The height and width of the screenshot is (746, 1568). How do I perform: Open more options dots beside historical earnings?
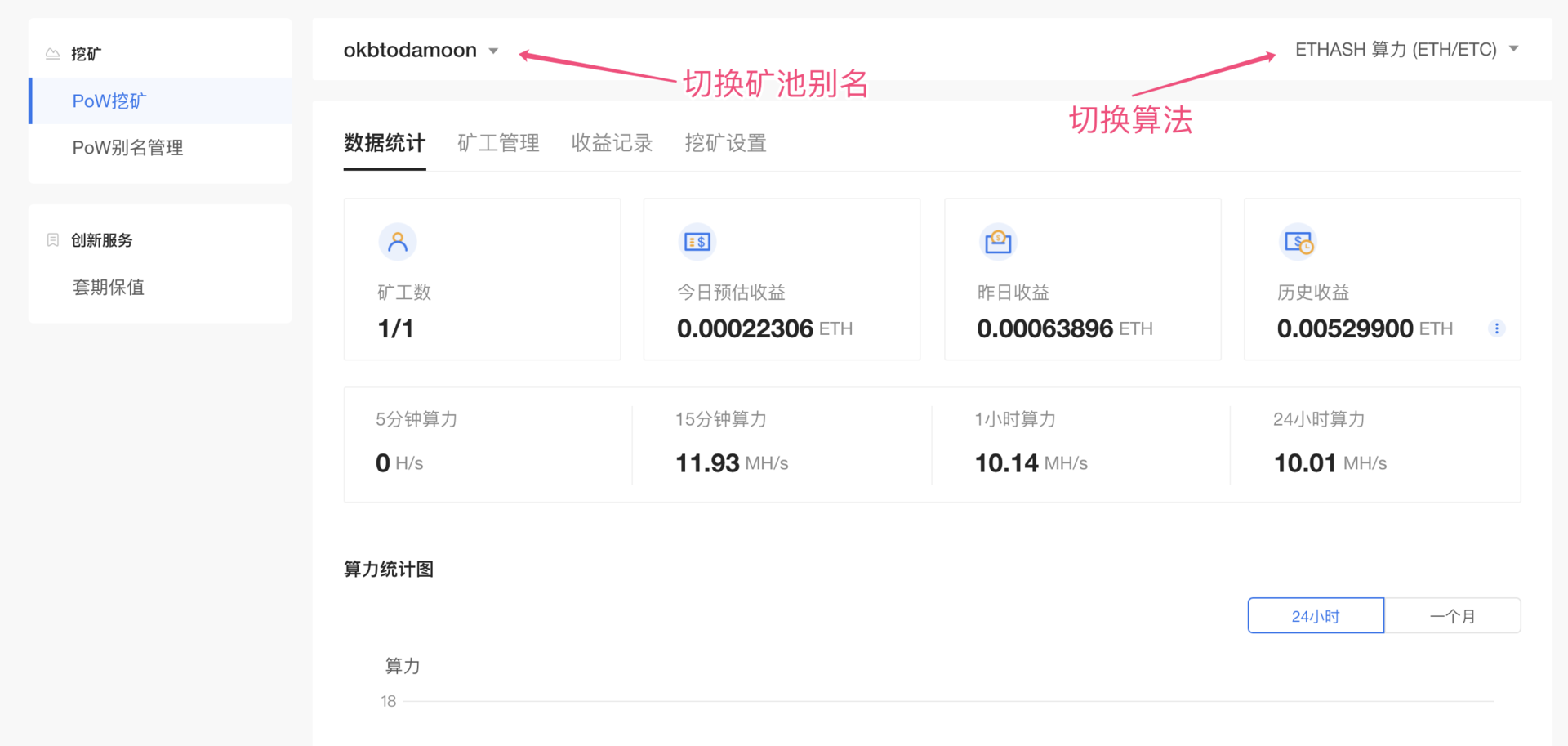pos(1496,328)
